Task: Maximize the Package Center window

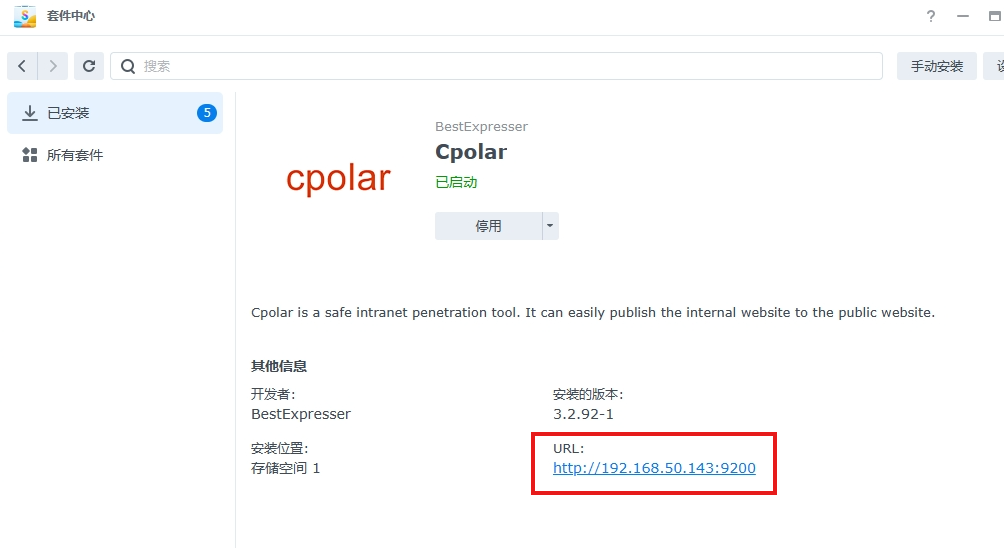Action: pyautogui.click(x=994, y=17)
